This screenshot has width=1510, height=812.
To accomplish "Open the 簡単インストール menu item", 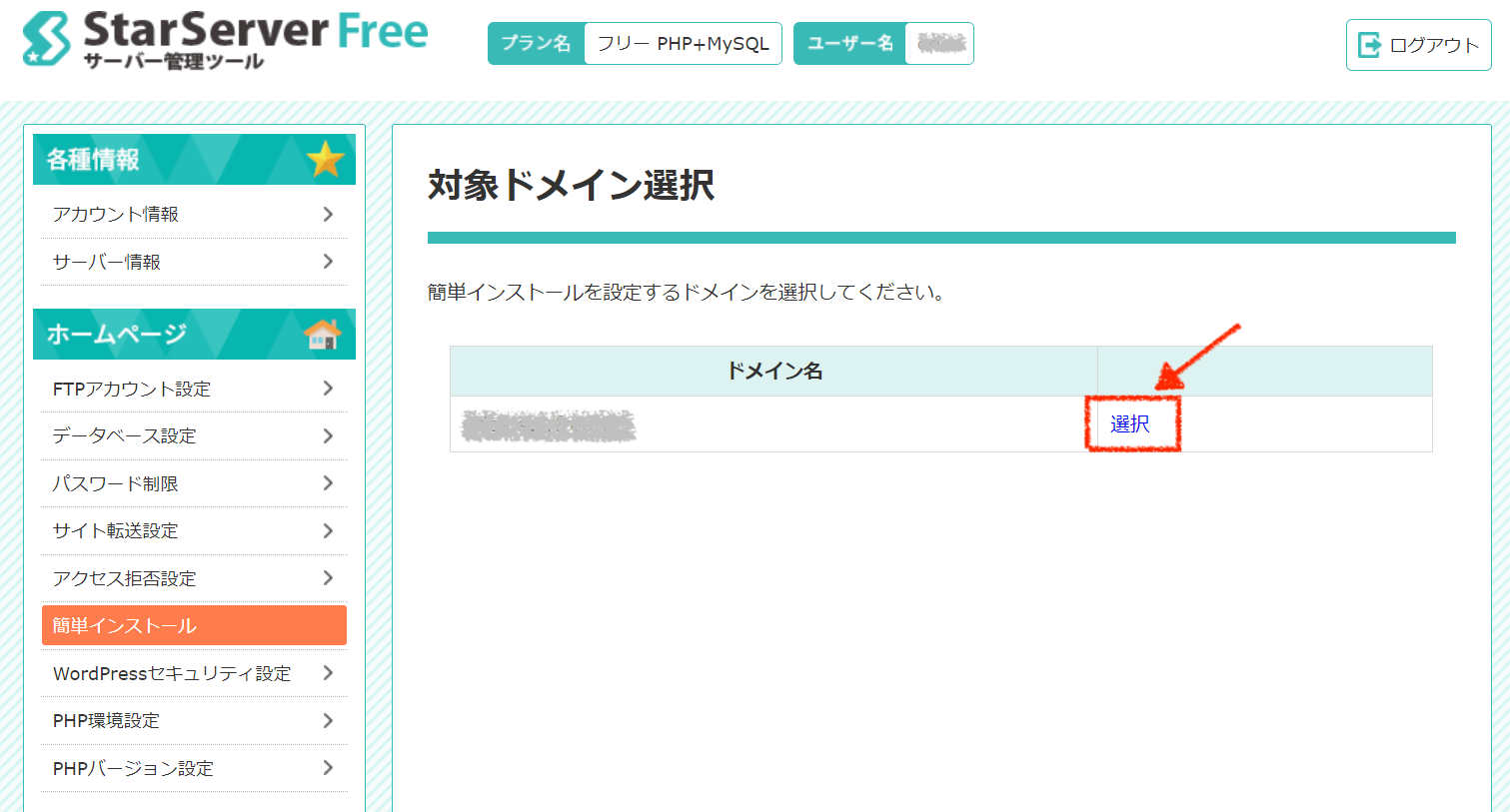I will pyautogui.click(x=194, y=625).
